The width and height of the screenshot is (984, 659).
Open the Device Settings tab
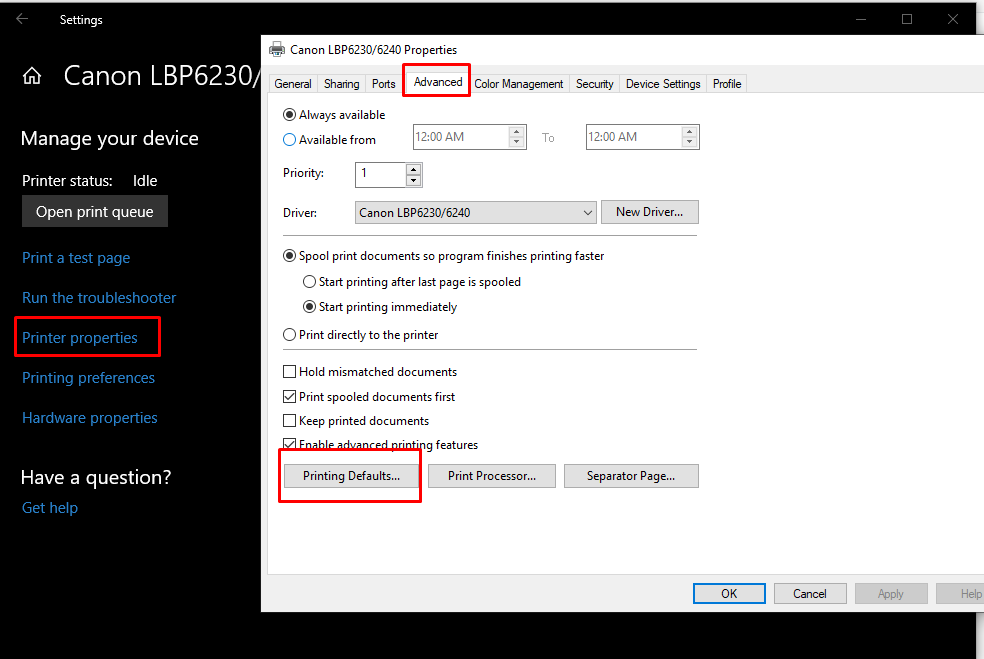coord(663,84)
